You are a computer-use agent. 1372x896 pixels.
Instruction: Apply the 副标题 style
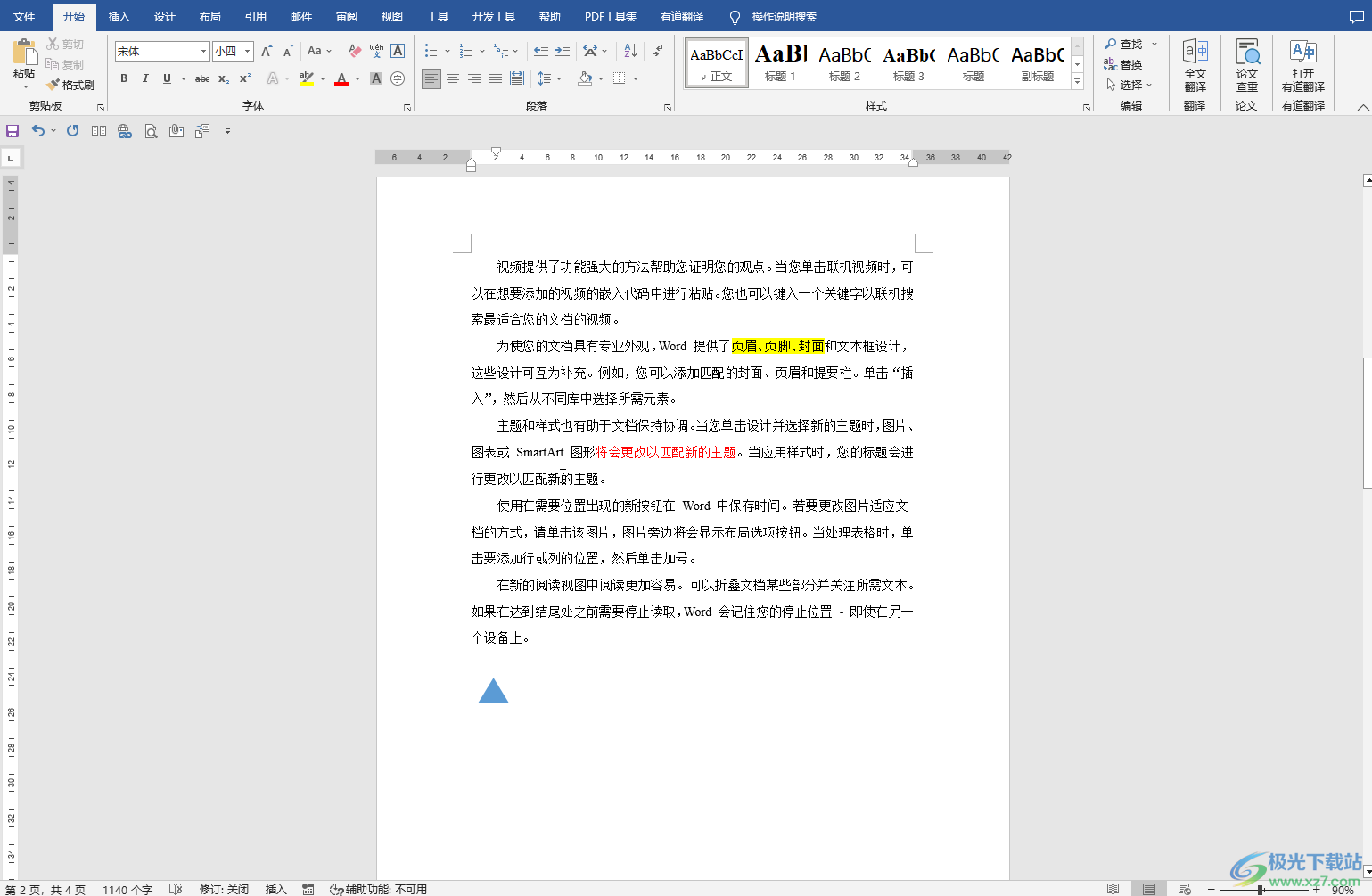click(x=1037, y=63)
